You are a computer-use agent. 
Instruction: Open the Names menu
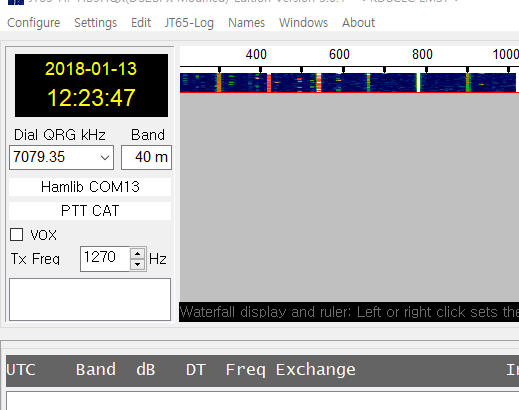pyautogui.click(x=246, y=23)
